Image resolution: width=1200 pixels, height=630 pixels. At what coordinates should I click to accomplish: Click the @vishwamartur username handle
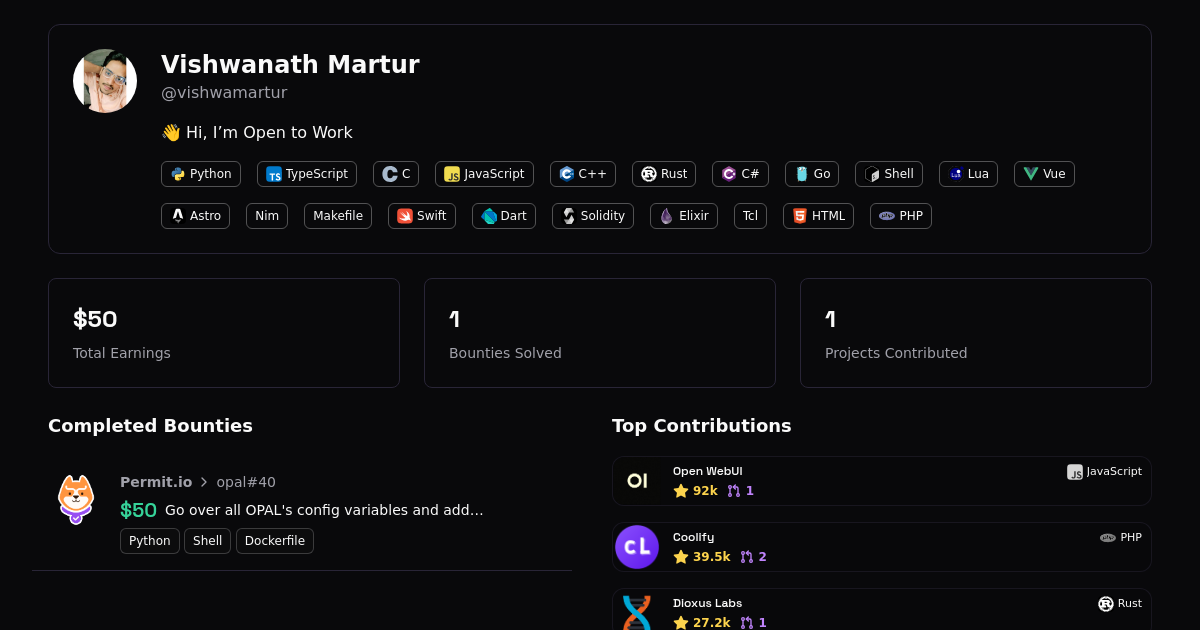tap(224, 93)
